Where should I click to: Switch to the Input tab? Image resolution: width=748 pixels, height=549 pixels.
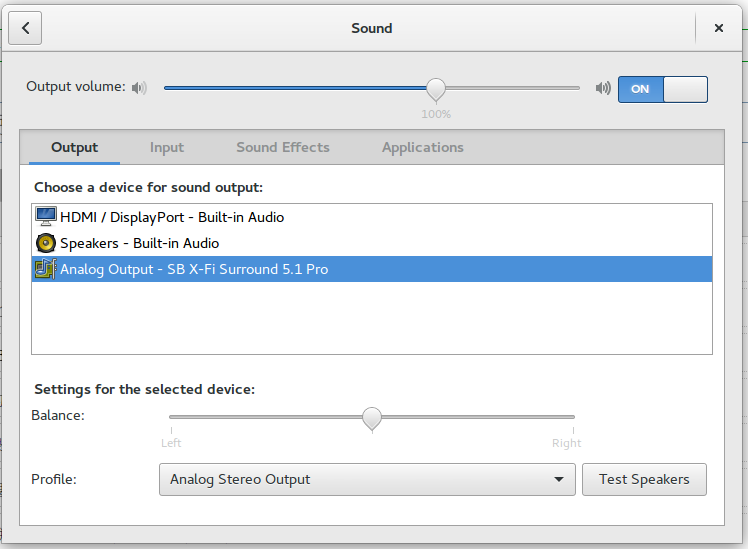167,147
